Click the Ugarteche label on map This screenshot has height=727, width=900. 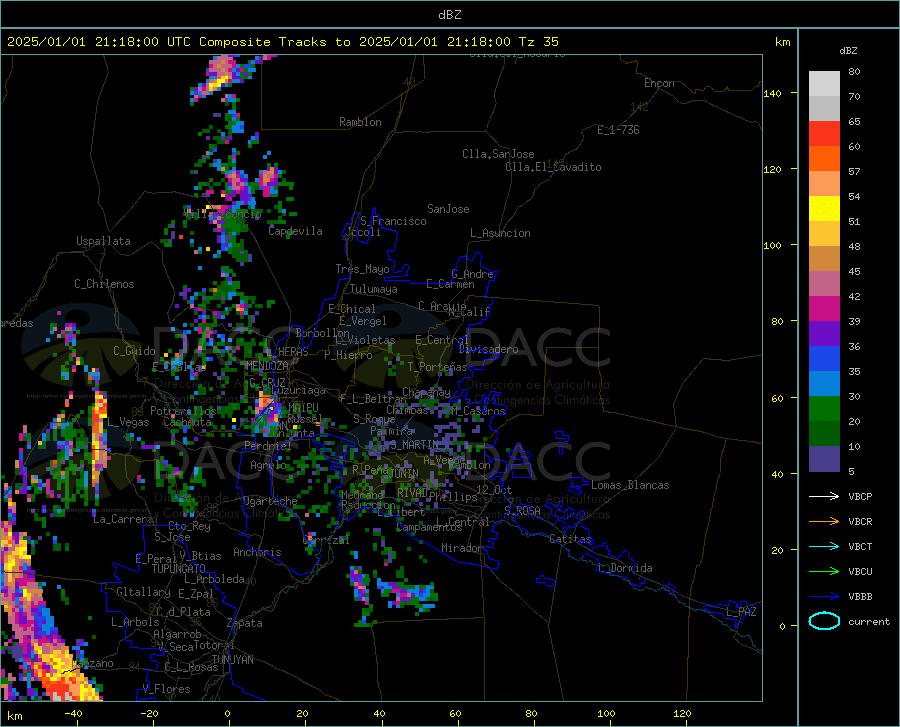click(270, 501)
